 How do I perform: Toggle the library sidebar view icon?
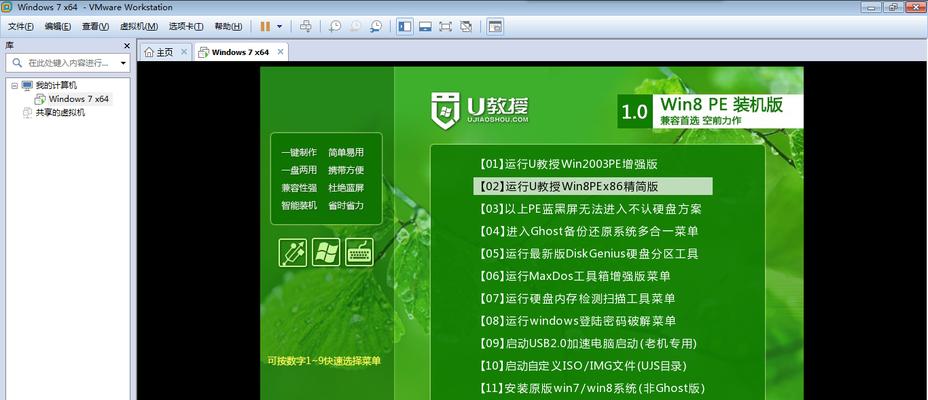click(405, 27)
